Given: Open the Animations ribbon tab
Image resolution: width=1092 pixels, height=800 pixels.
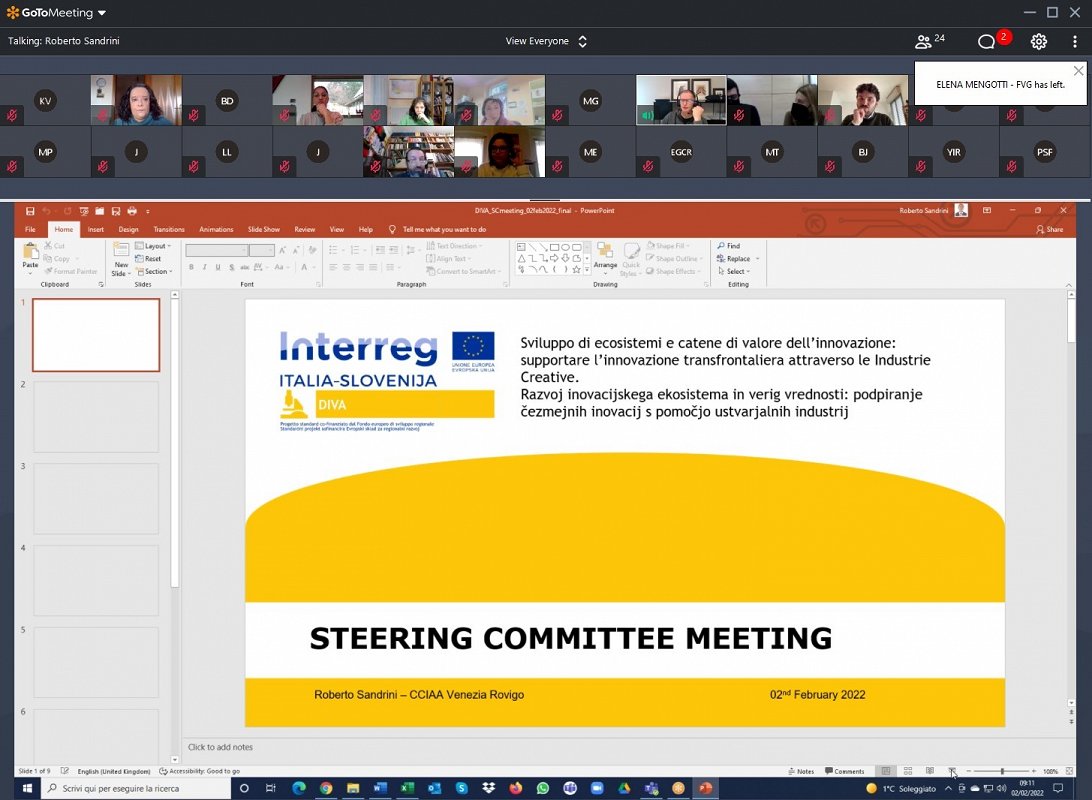Looking at the screenshot, I should [x=216, y=229].
